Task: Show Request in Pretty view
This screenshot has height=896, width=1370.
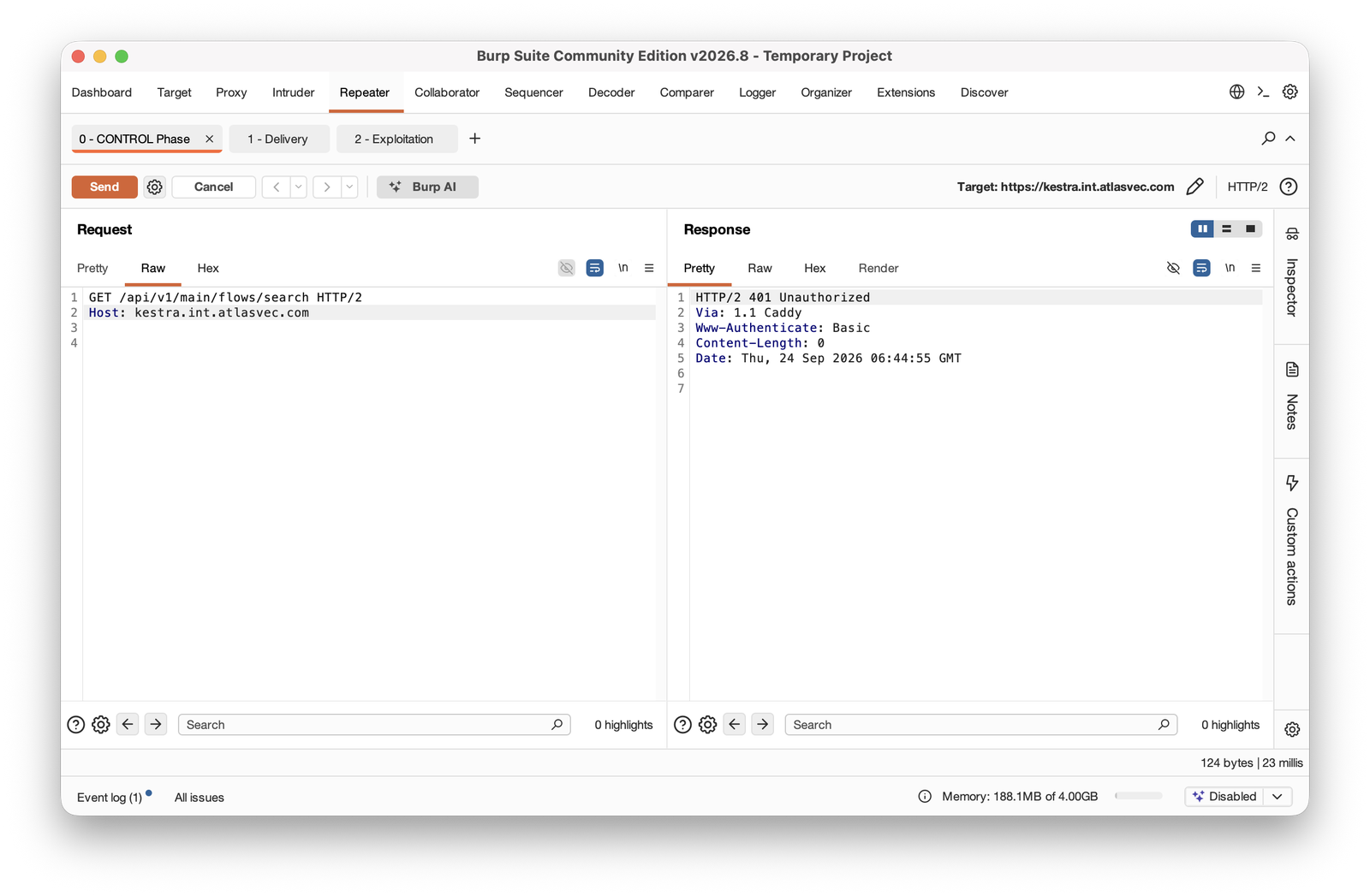Action: pos(92,268)
